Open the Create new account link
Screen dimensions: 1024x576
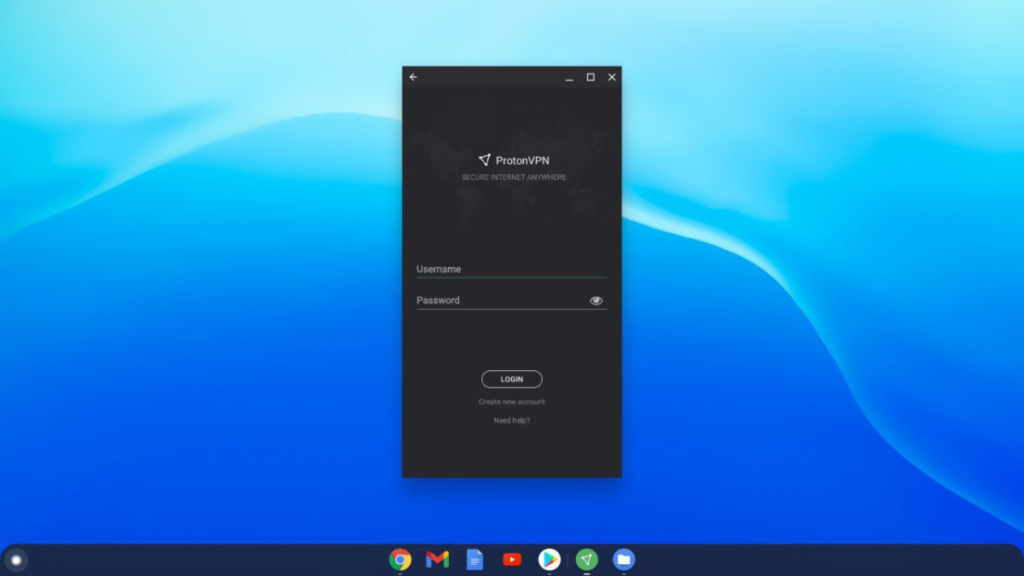tap(511, 402)
